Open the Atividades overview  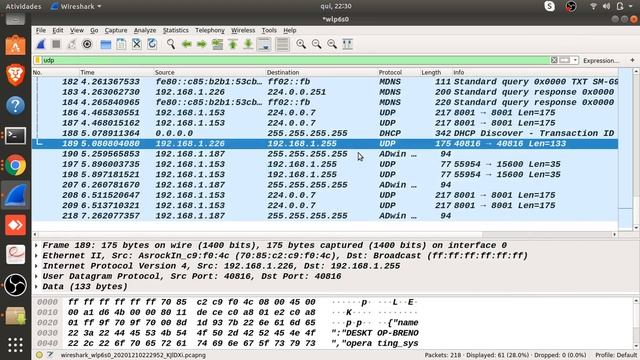tap(23, 6)
